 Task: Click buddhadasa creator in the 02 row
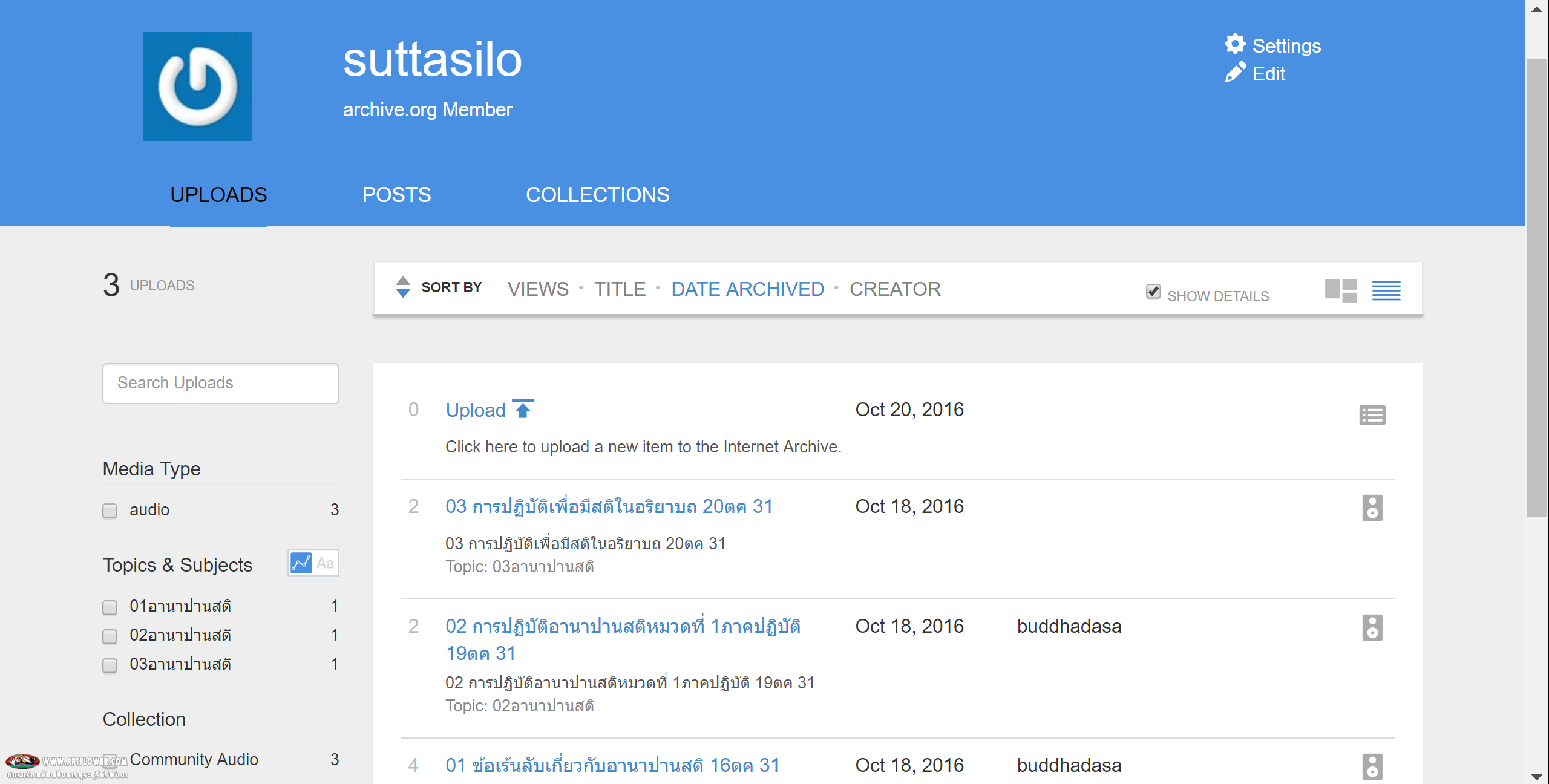coord(1069,626)
